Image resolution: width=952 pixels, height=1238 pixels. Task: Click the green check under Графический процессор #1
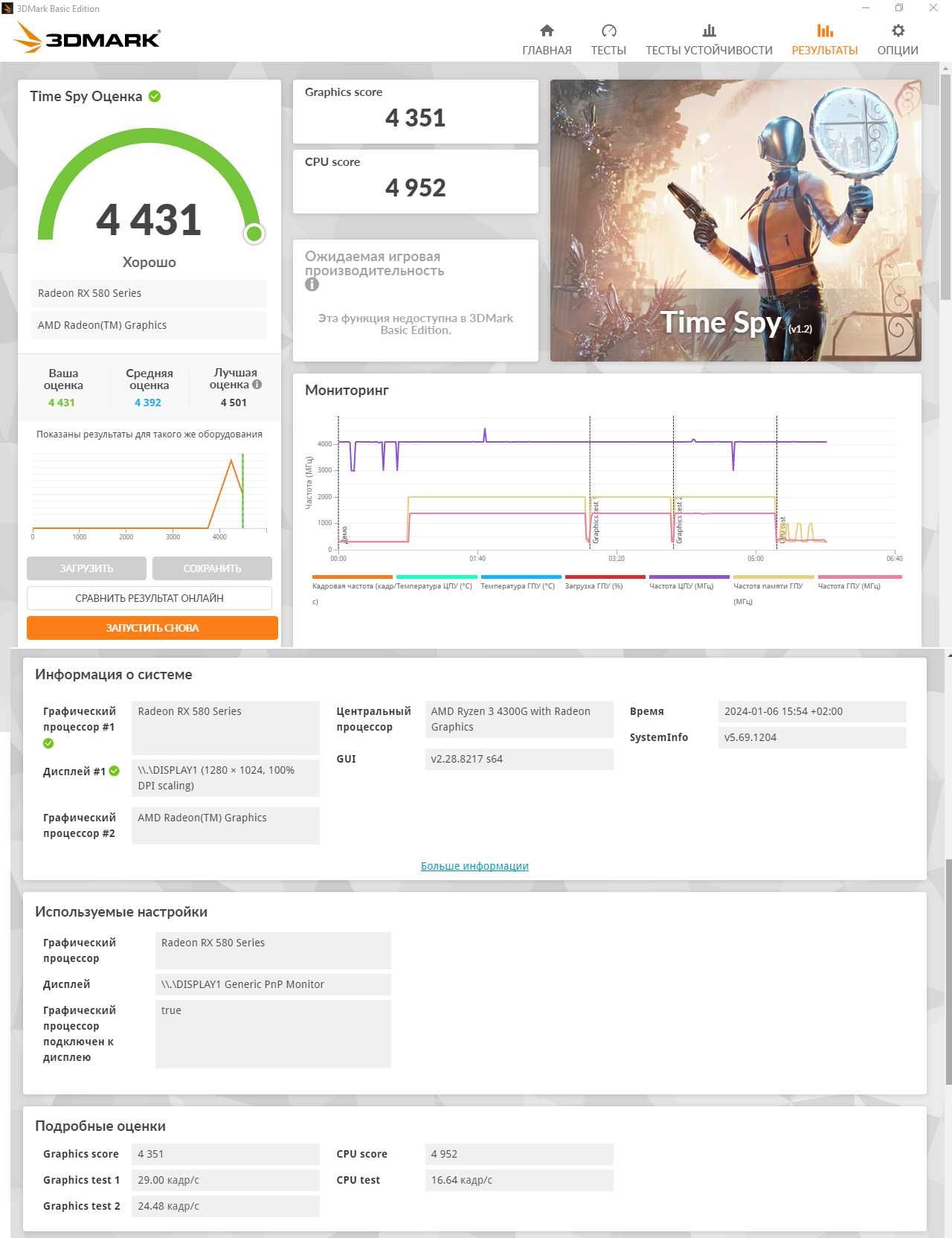pos(48,743)
